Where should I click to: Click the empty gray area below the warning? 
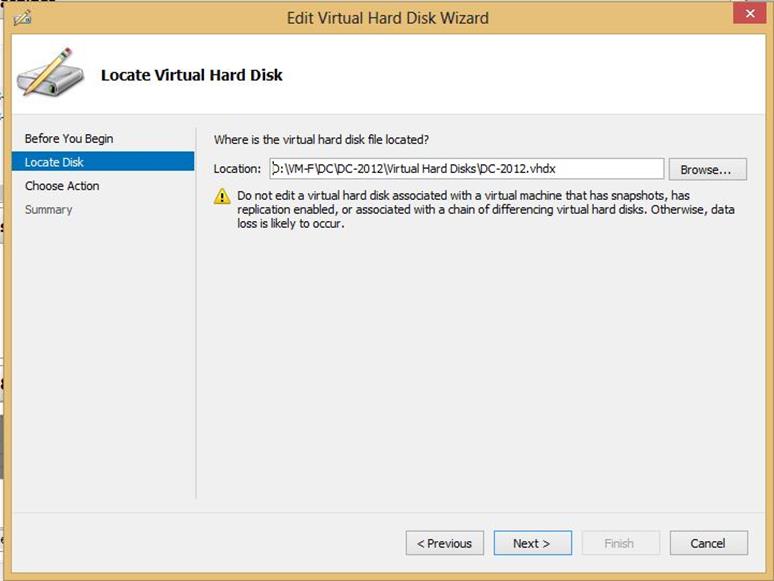(481, 365)
